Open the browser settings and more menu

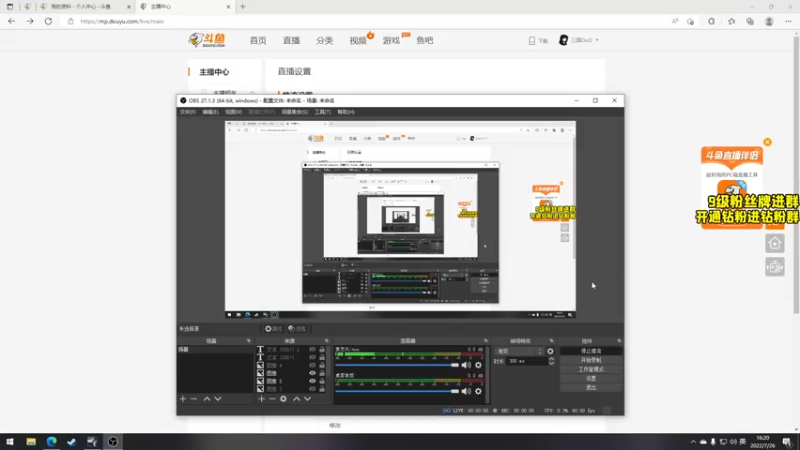click(x=788, y=21)
